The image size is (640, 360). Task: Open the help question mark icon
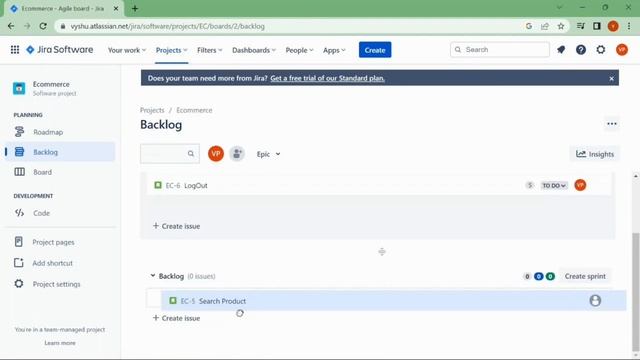[x=581, y=50]
